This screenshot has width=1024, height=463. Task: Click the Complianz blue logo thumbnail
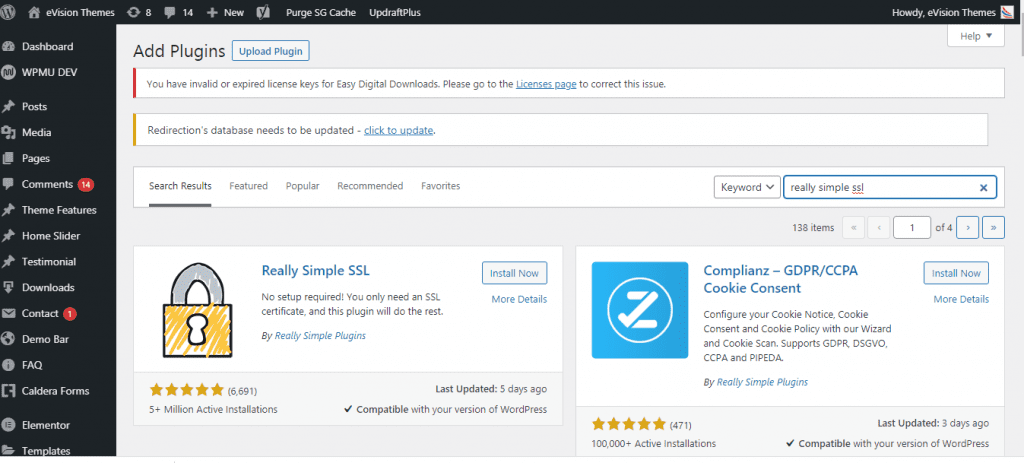[640, 310]
